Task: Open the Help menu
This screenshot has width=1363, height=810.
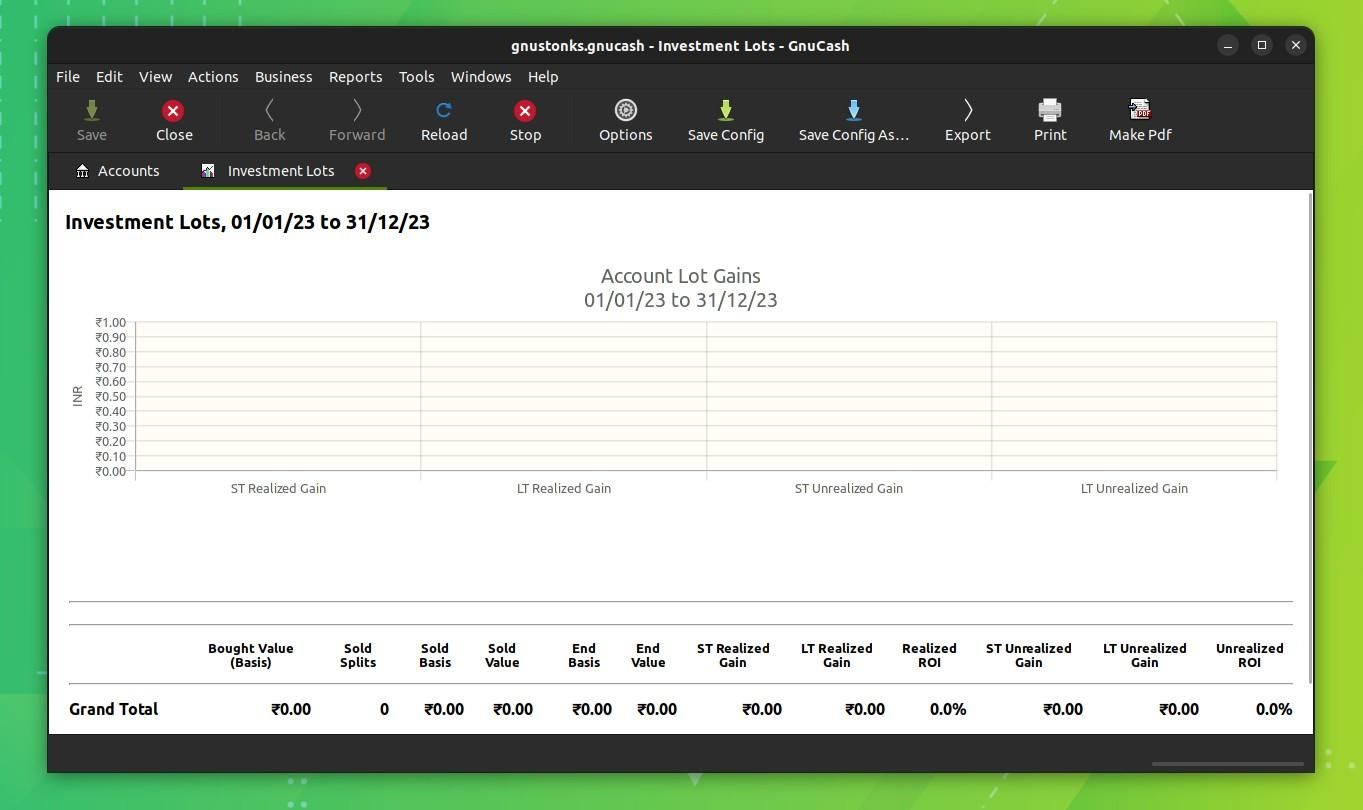Action: coord(542,76)
